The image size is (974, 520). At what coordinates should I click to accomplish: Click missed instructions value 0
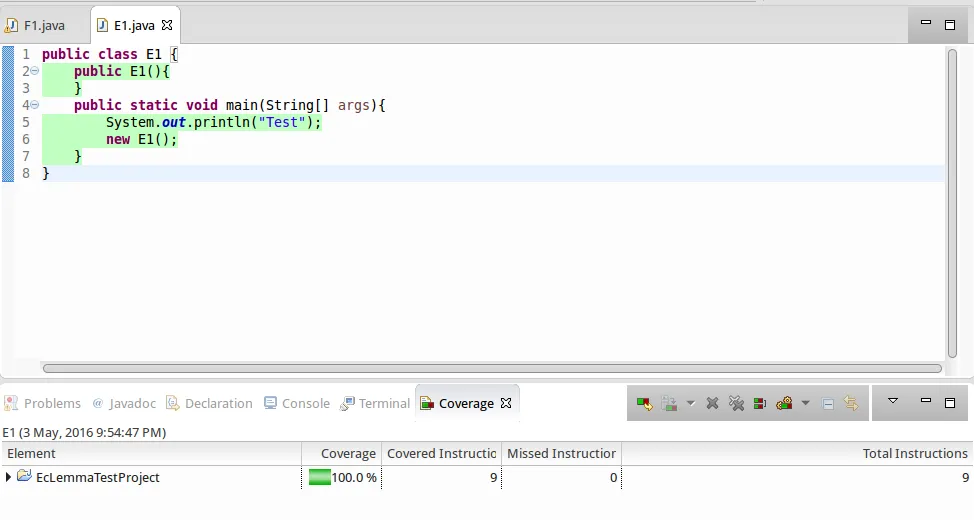[x=613, y=478]
